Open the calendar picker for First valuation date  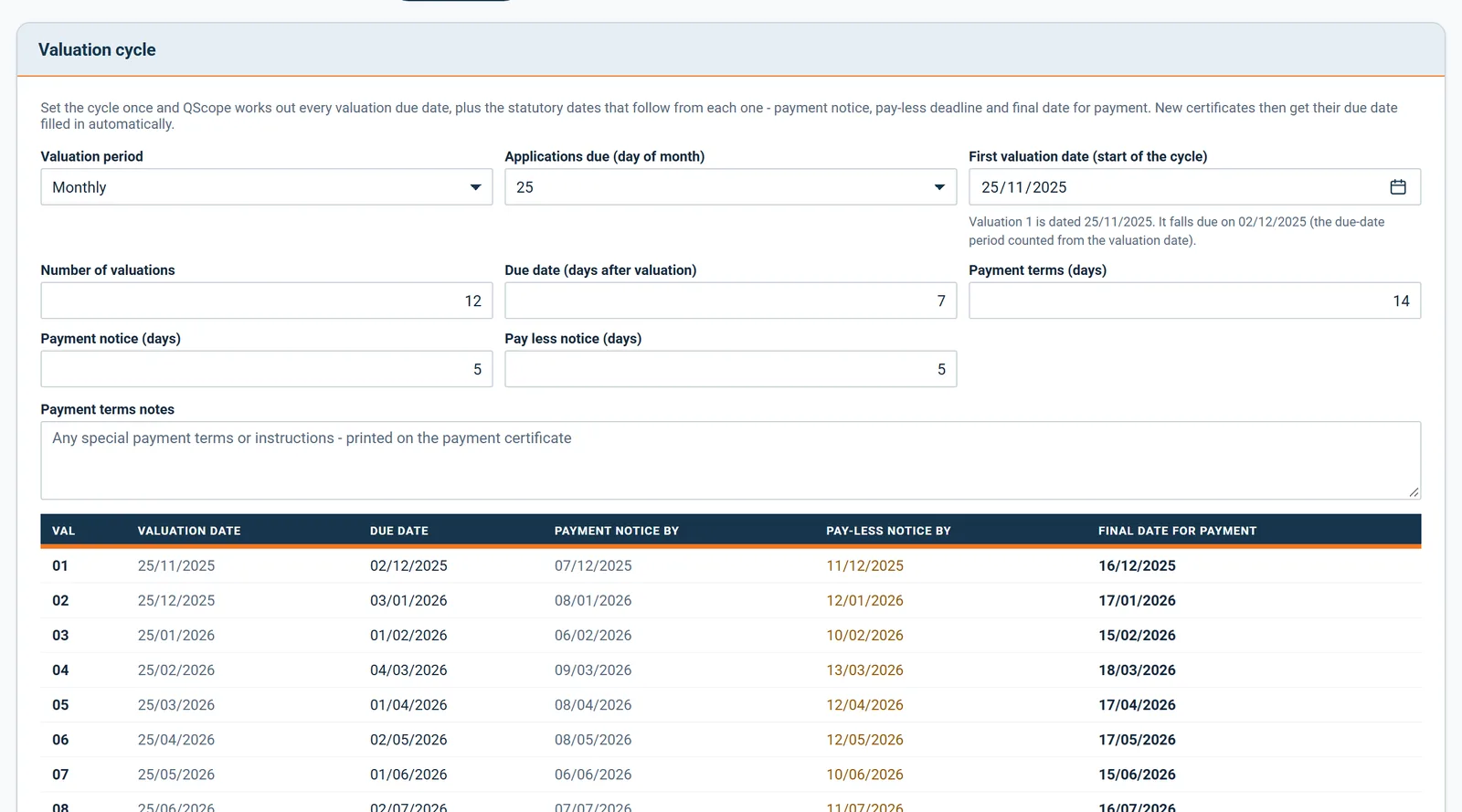[x=1397, y=187]
